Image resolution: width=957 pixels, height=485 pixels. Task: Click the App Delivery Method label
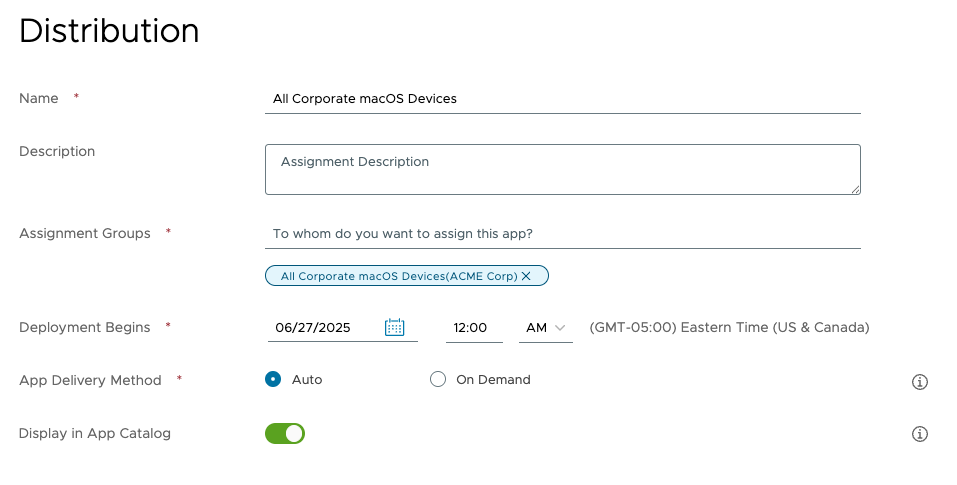pyautogui.click(x=90, y=380)
